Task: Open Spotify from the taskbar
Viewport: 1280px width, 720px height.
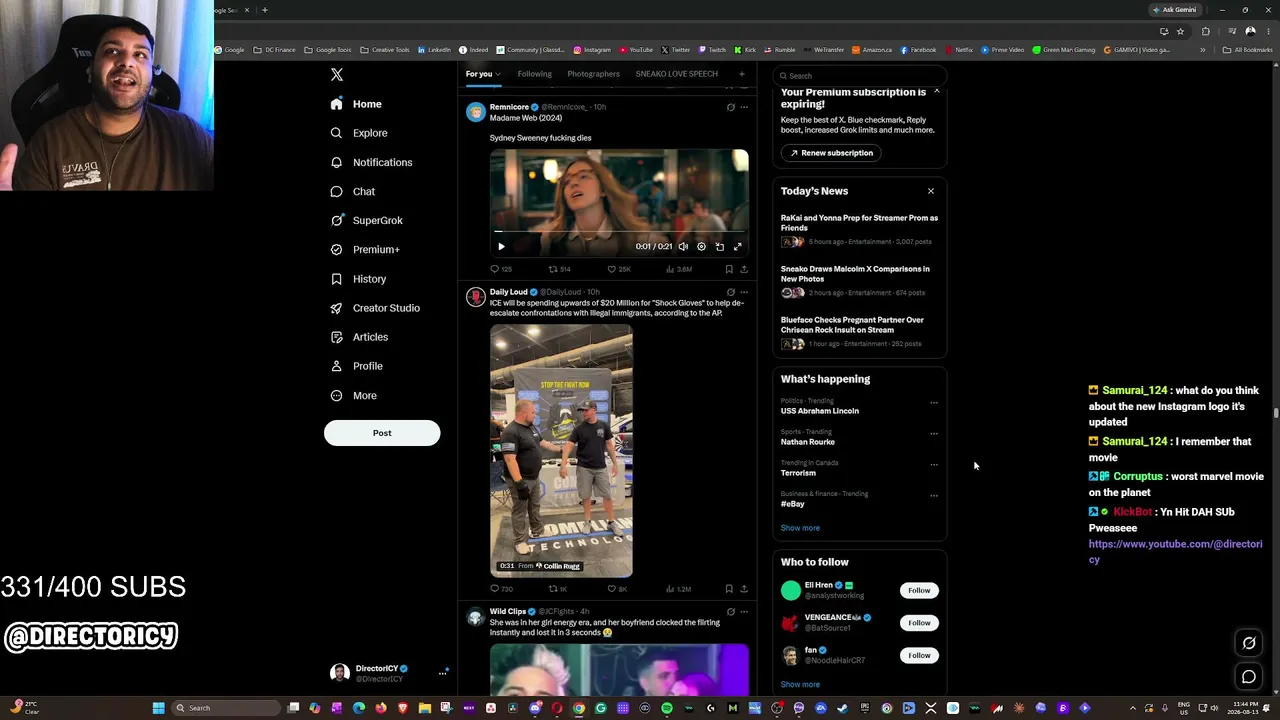Action: [x=667, y=708]
